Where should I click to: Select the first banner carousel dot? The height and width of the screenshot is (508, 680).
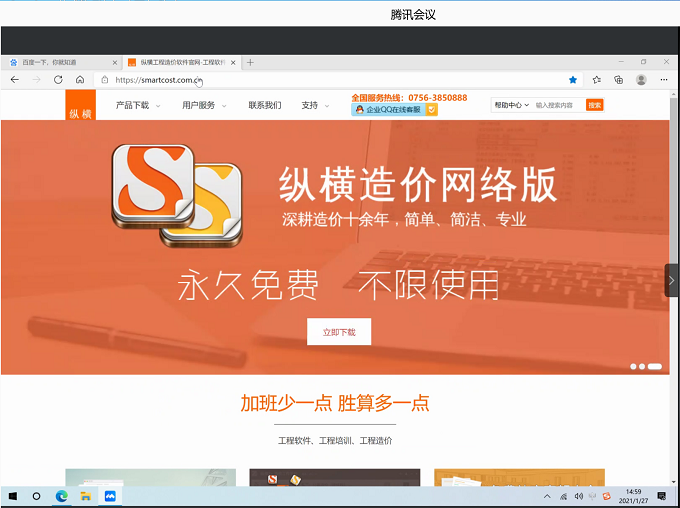pos(633,367)
